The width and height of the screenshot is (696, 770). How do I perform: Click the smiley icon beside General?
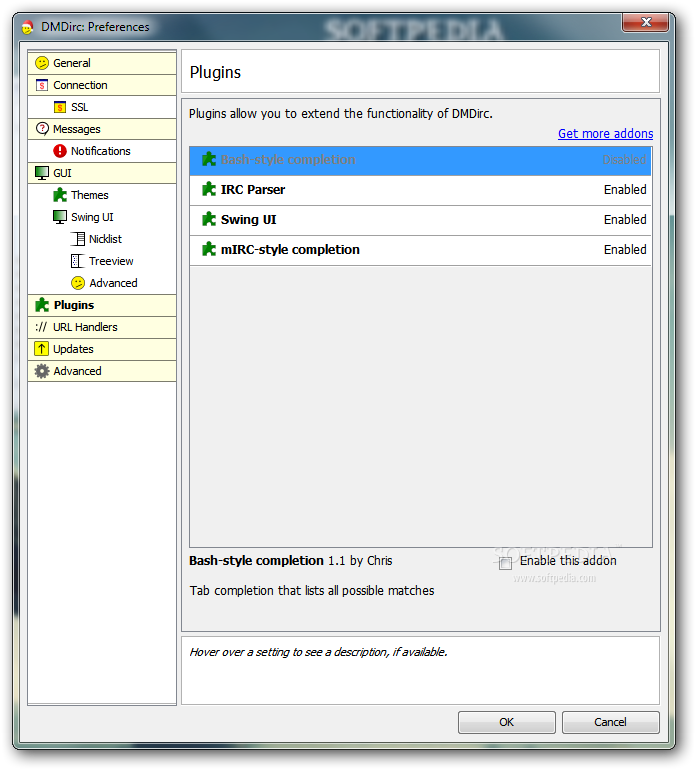[42, 63]
